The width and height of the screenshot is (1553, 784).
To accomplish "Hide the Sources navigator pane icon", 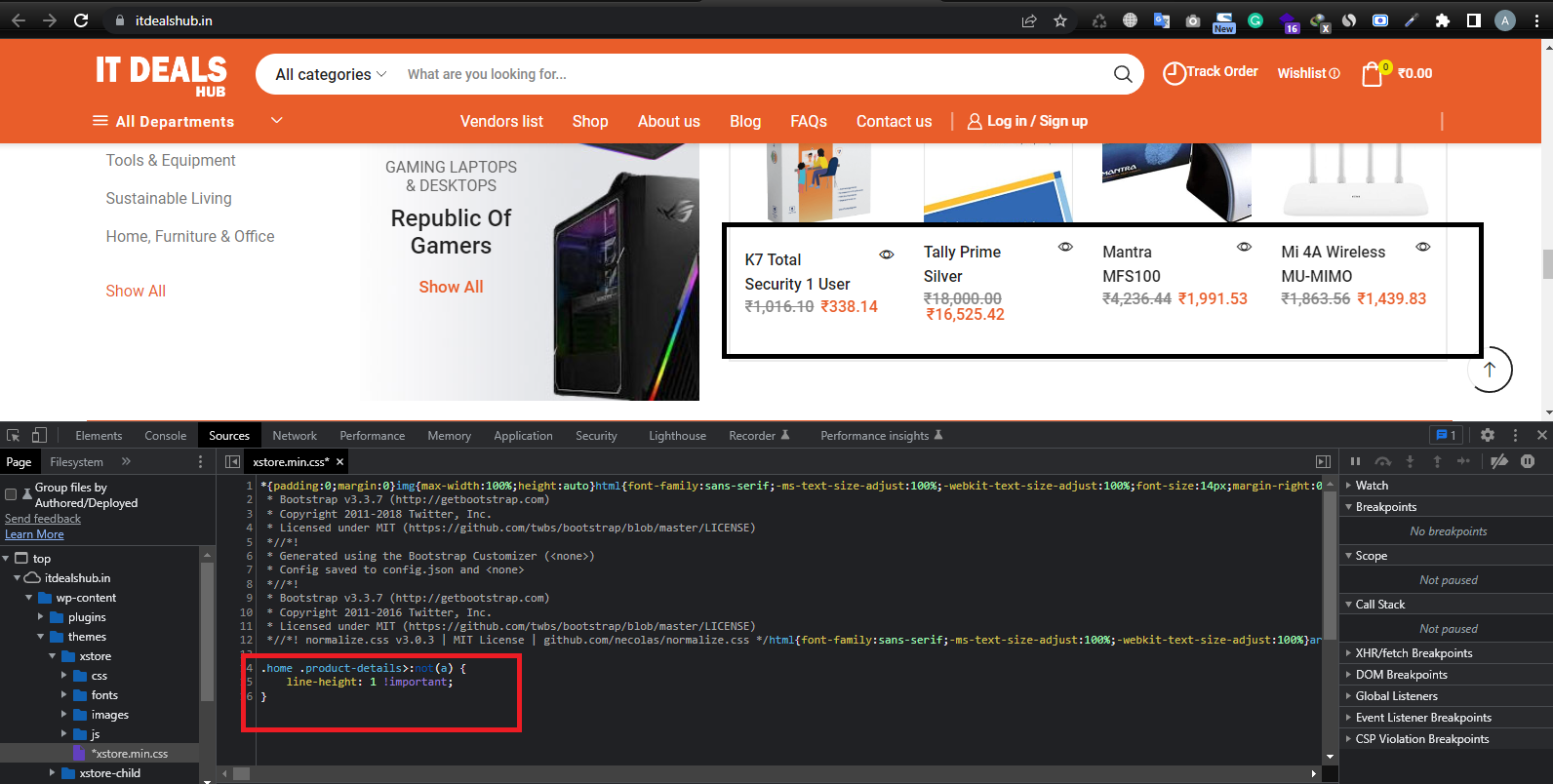I will pos(232,461).
